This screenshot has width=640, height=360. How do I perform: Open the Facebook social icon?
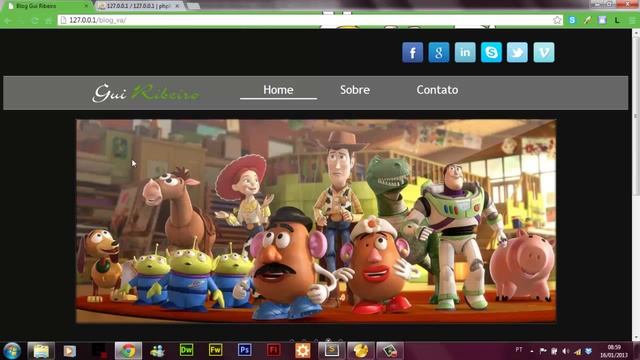pyautogui.click(x=412, y=52)
